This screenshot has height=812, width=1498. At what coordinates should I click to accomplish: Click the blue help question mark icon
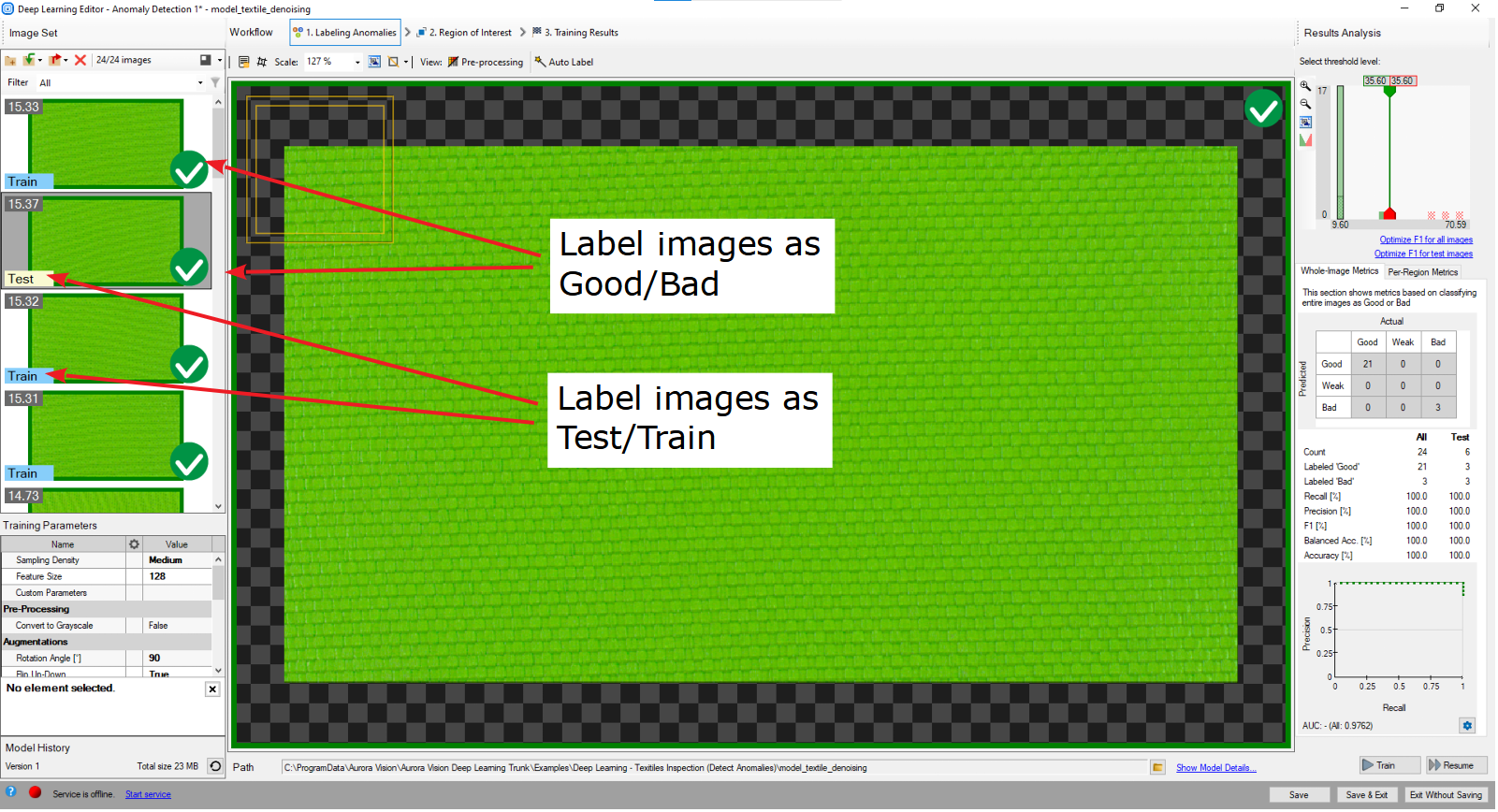(11, 792)
